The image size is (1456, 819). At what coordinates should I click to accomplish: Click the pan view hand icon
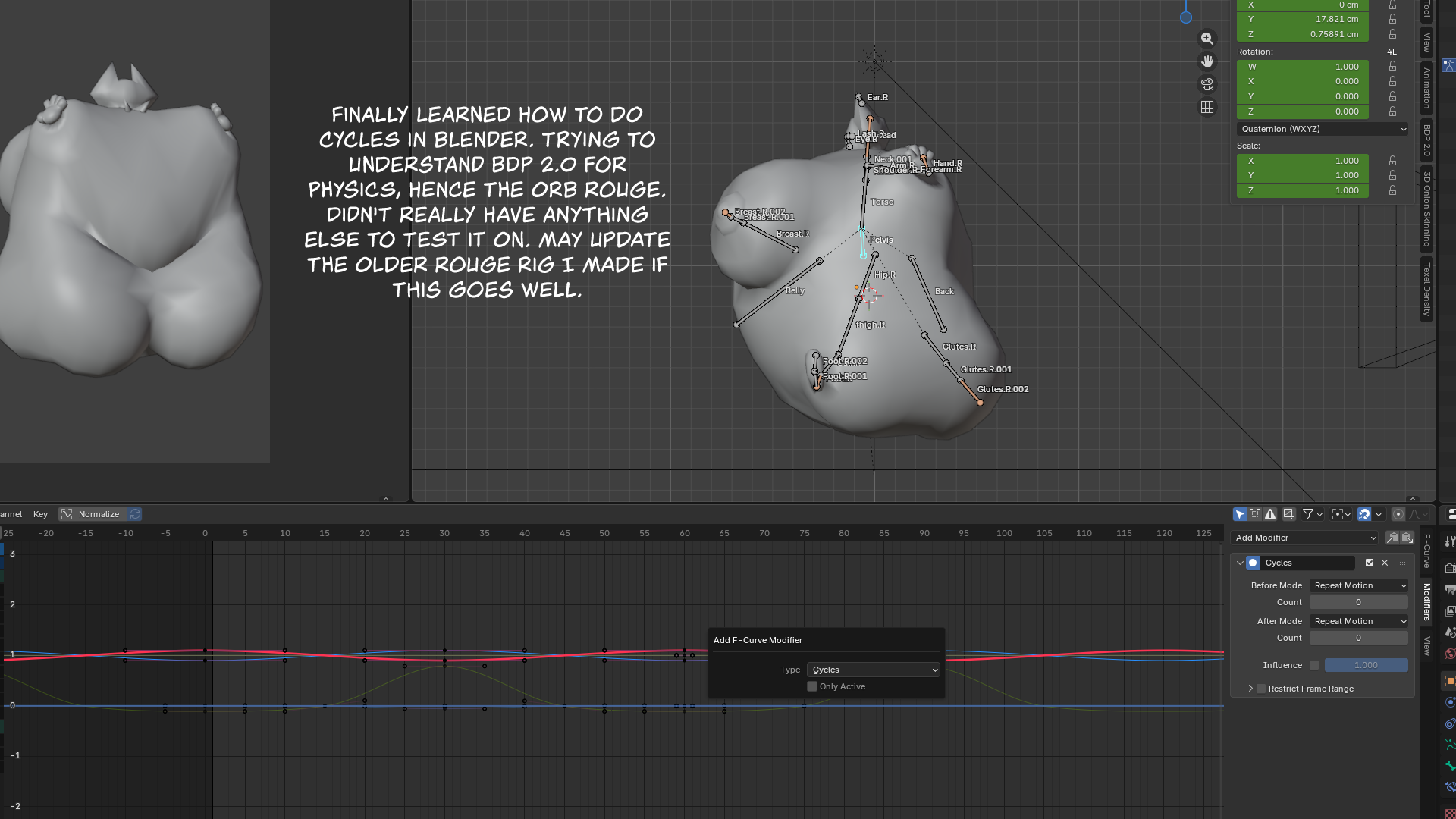click(x=1207, y=61)
